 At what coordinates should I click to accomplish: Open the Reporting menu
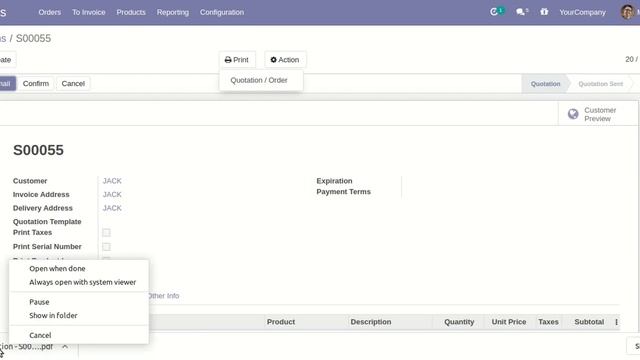click(173, 12)
